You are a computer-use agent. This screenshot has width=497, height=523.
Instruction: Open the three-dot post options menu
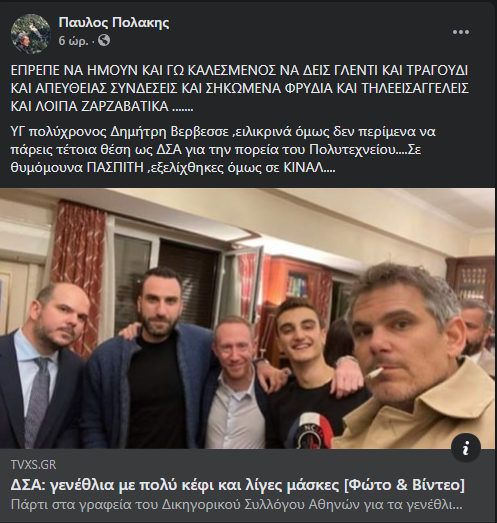(x=461, y=32)
